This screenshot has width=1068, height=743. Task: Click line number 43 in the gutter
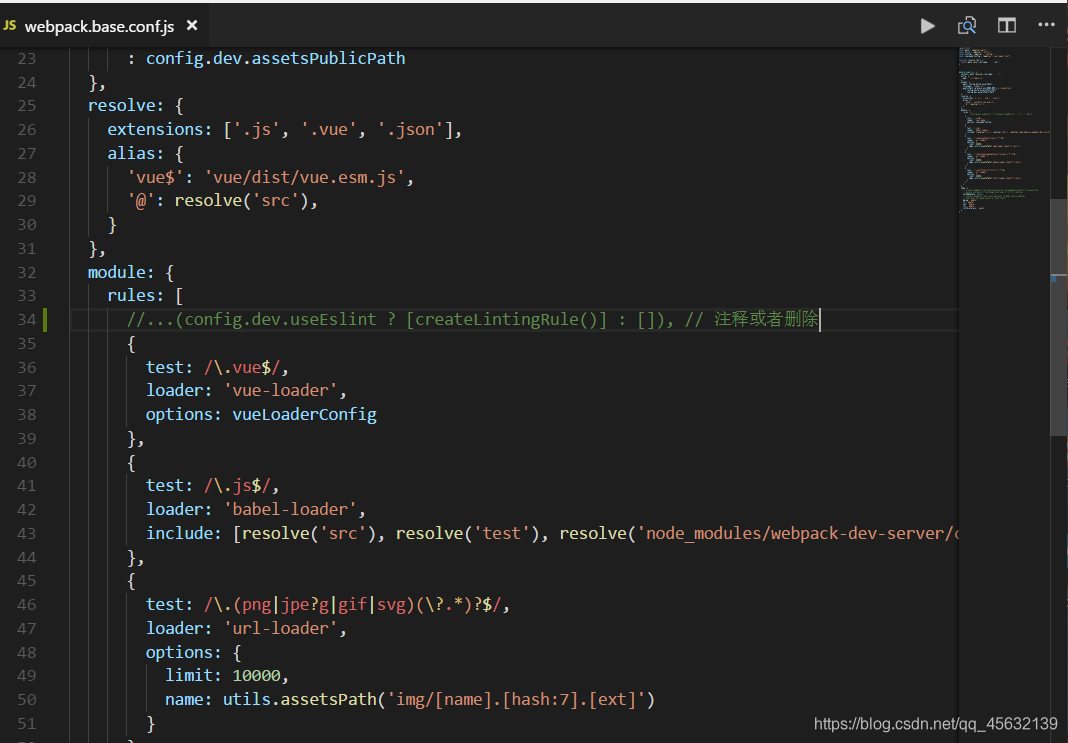tap(27, 533)
